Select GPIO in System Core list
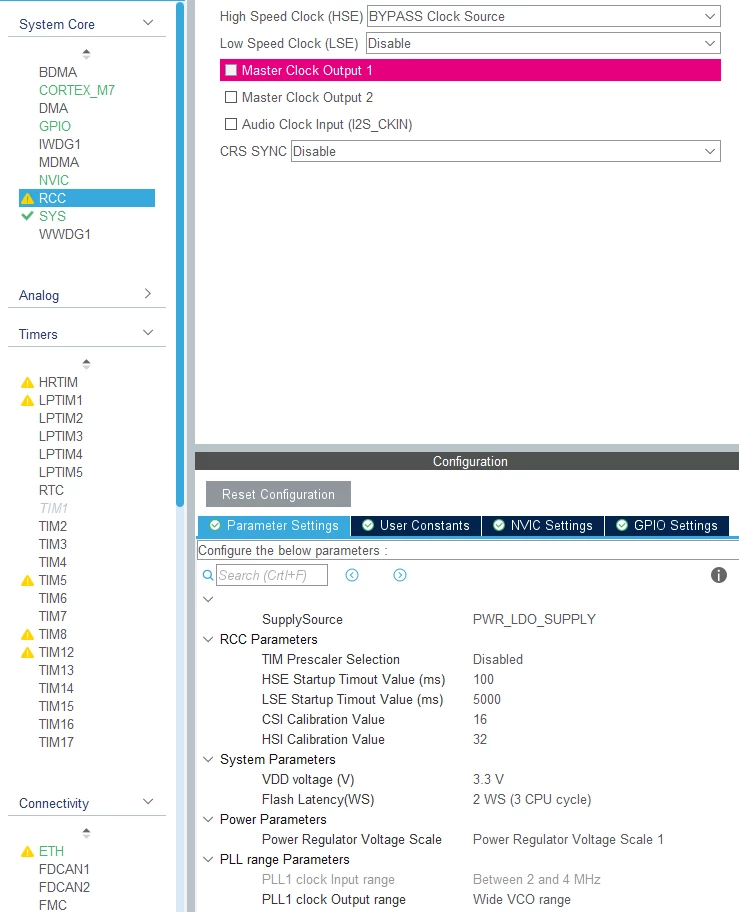The width and height of the screenshot is (739, 912). pyautogui.click(x=55, y=126)
